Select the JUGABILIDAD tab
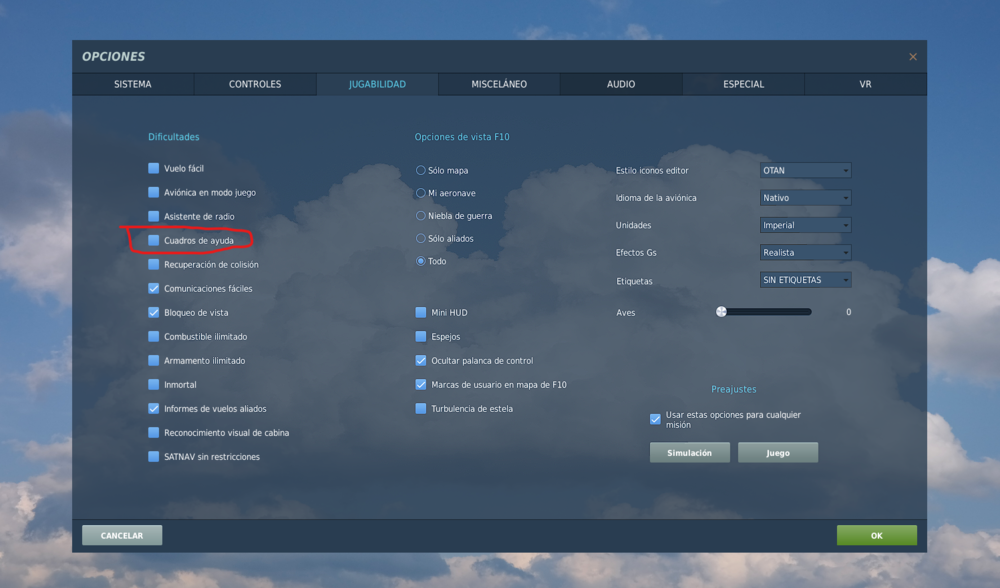The image size is (1000, 588). tap(377, 84)
